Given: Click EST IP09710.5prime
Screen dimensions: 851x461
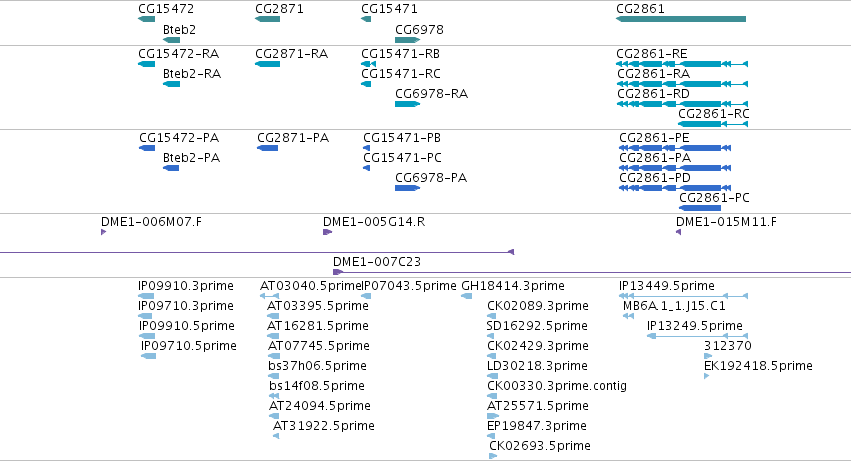Looking at the screenshot, I should [x=149, y=357].
